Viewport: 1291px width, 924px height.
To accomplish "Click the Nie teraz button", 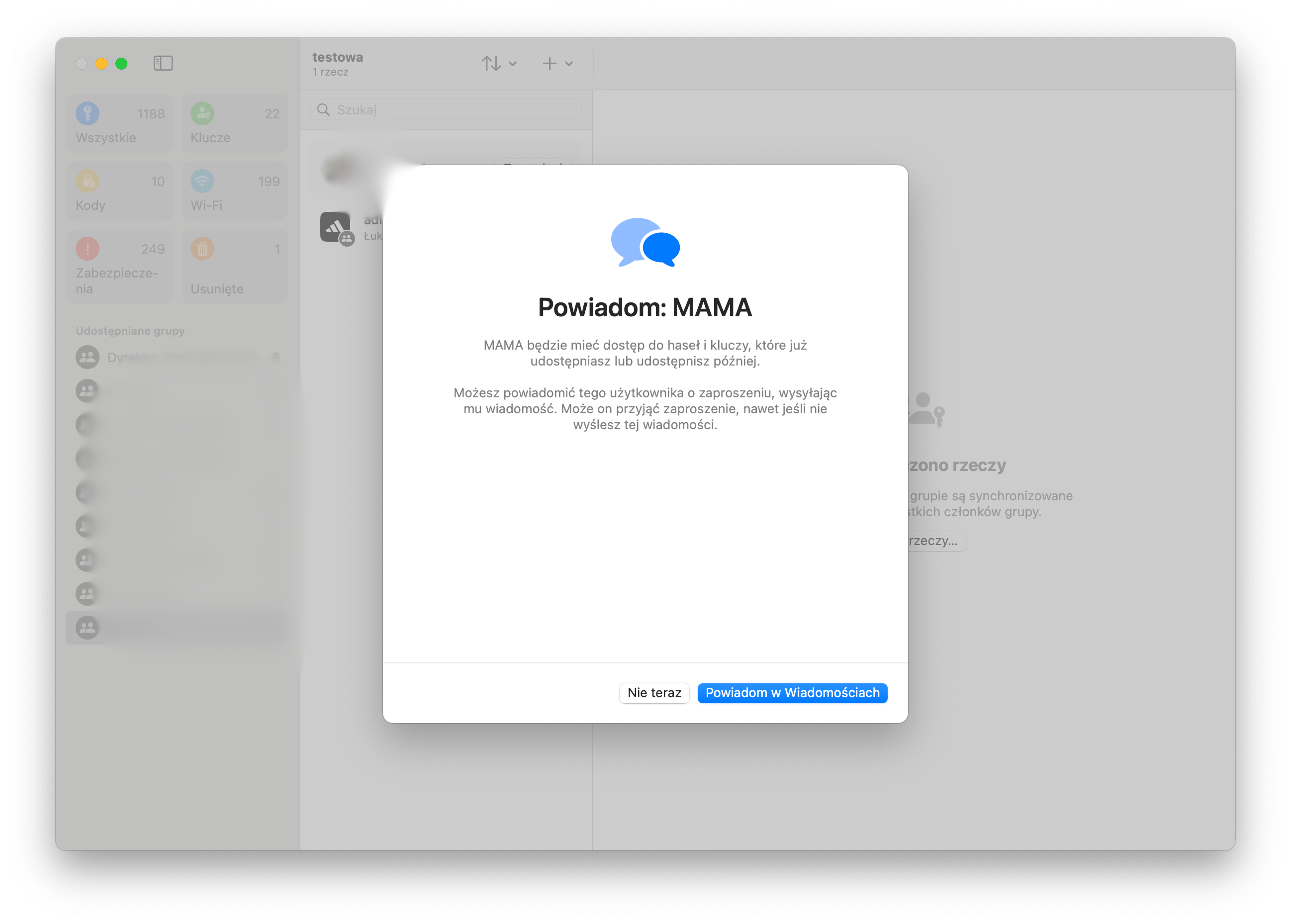I will click(x=654, y=692).
